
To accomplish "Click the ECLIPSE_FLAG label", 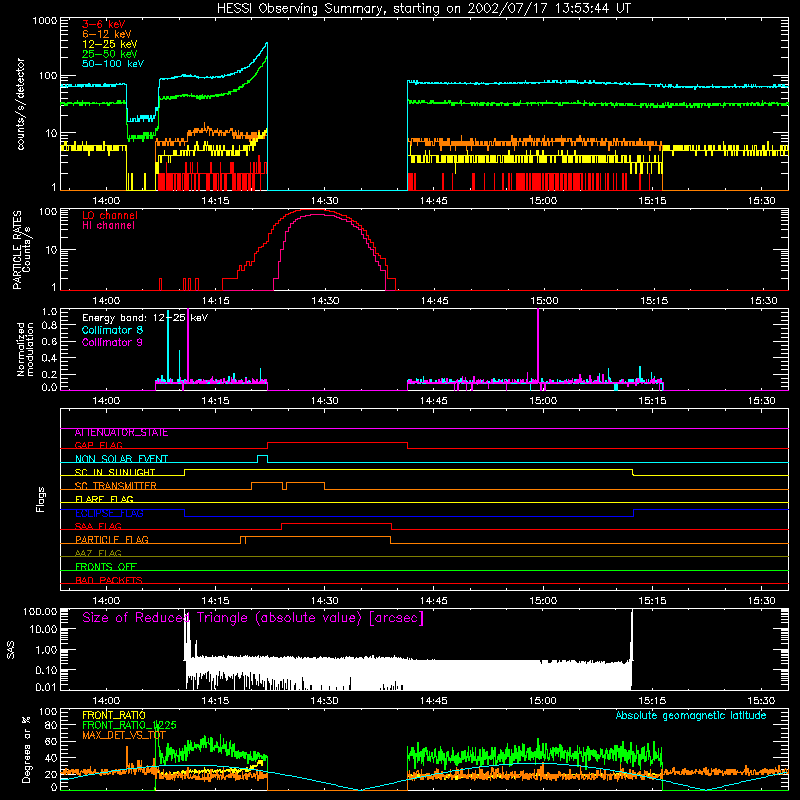I will coord(109,513).
